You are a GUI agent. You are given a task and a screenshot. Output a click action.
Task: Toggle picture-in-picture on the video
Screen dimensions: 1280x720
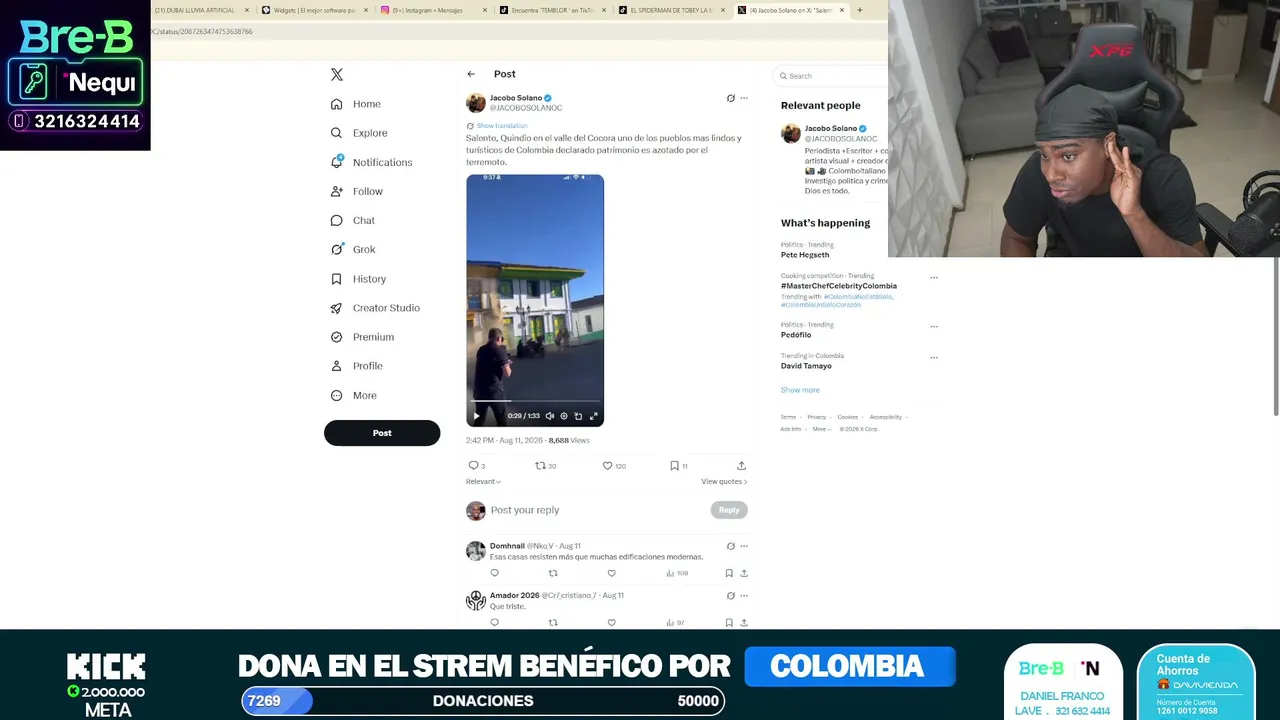tap(578, 416)
